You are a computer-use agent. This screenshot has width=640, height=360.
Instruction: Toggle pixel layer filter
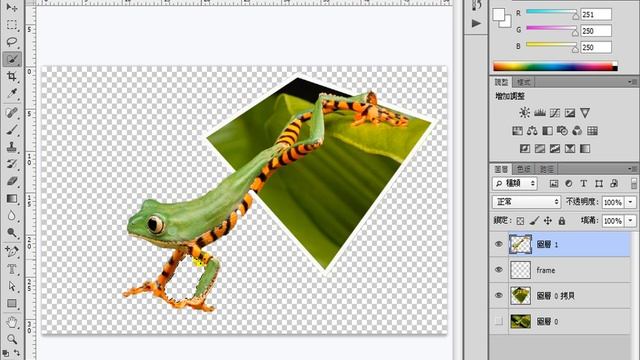553,184
